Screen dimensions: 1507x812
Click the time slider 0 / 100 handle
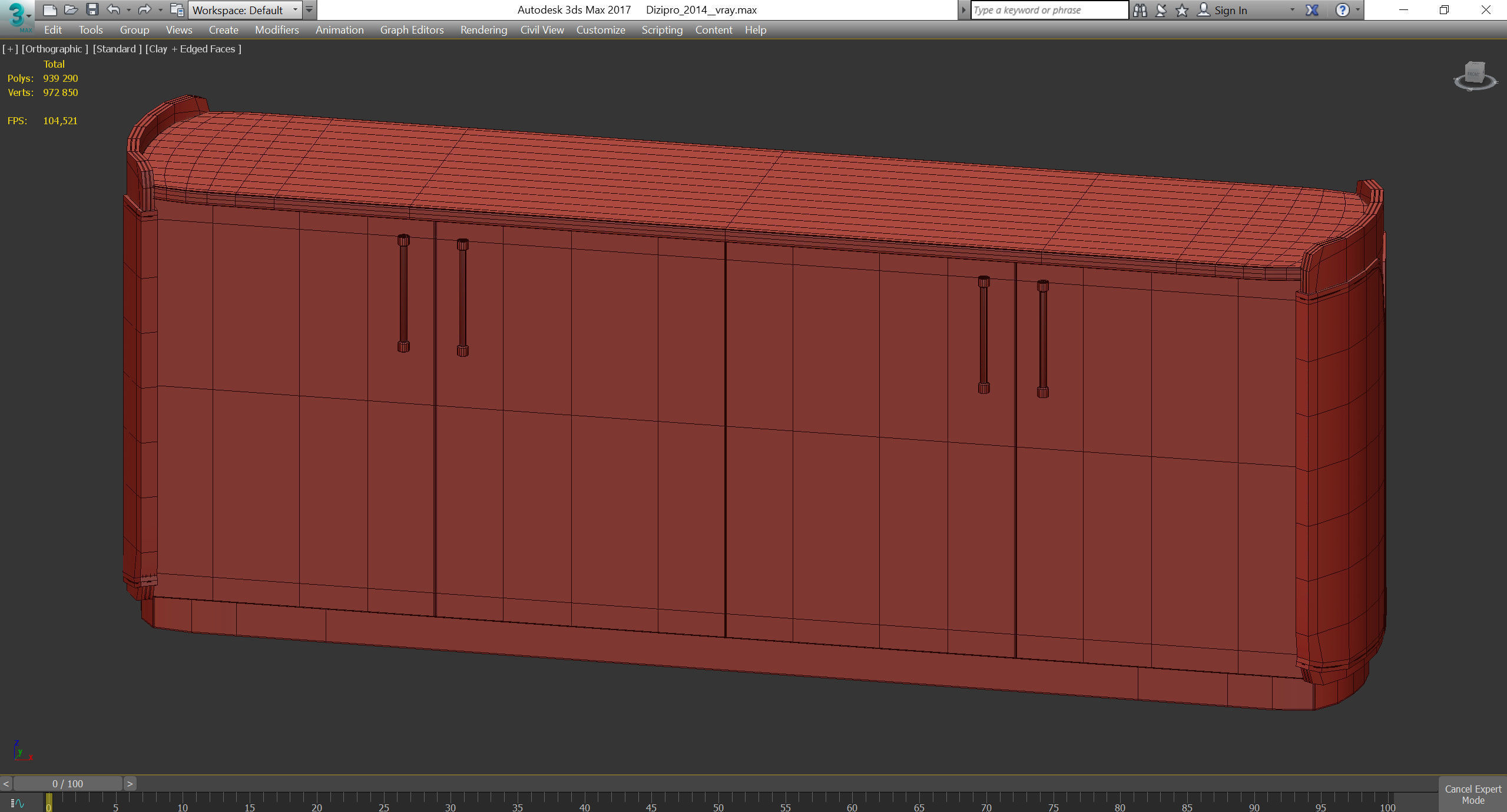68,784
